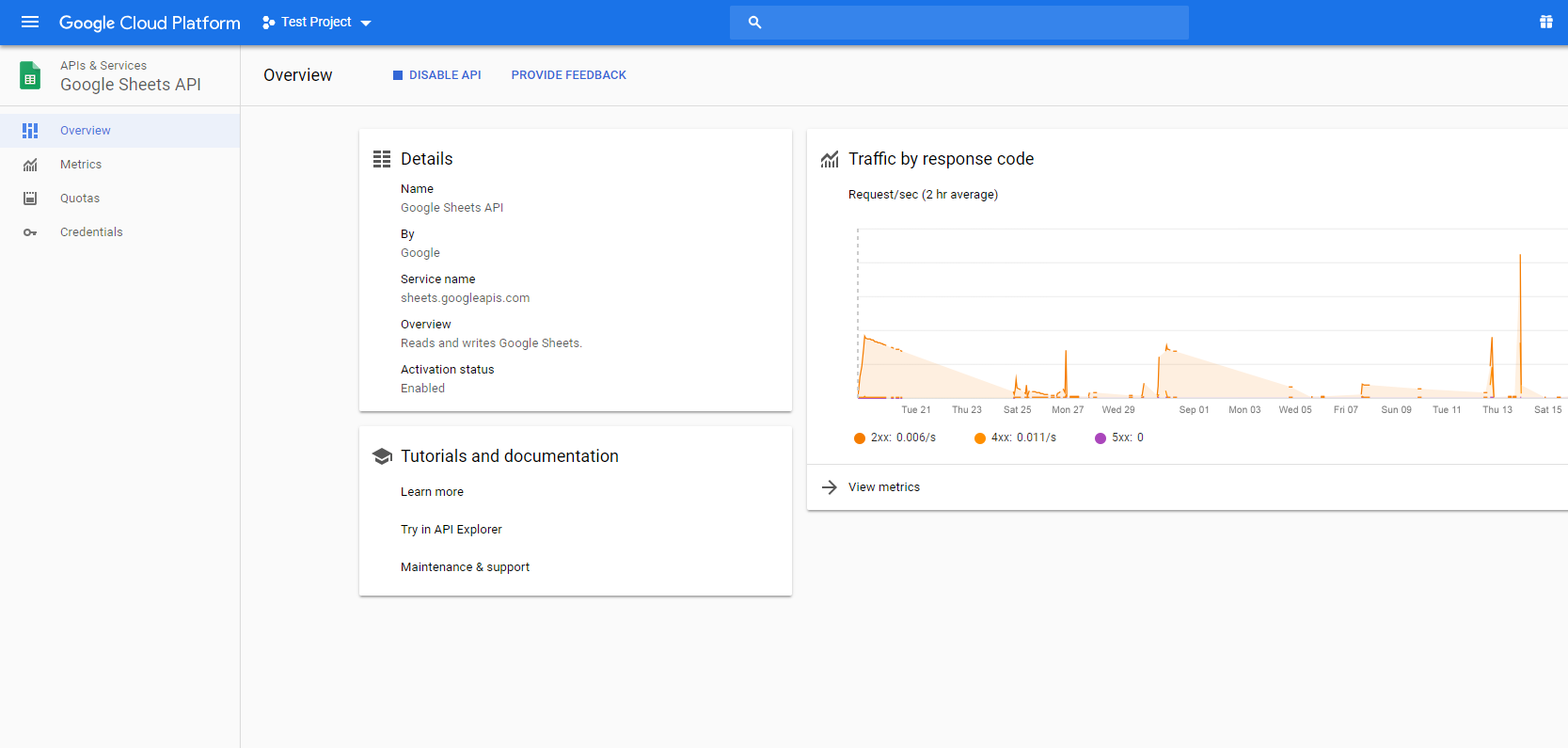Open the hamburger navigation menu

[30, 22]
